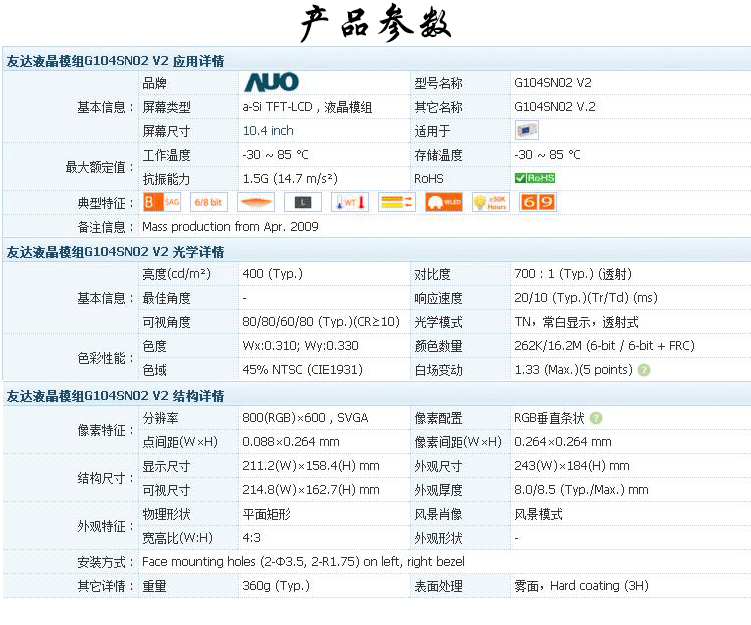Select the orange WLED backlight icon
751x625 pixels.
coord(444,202)
